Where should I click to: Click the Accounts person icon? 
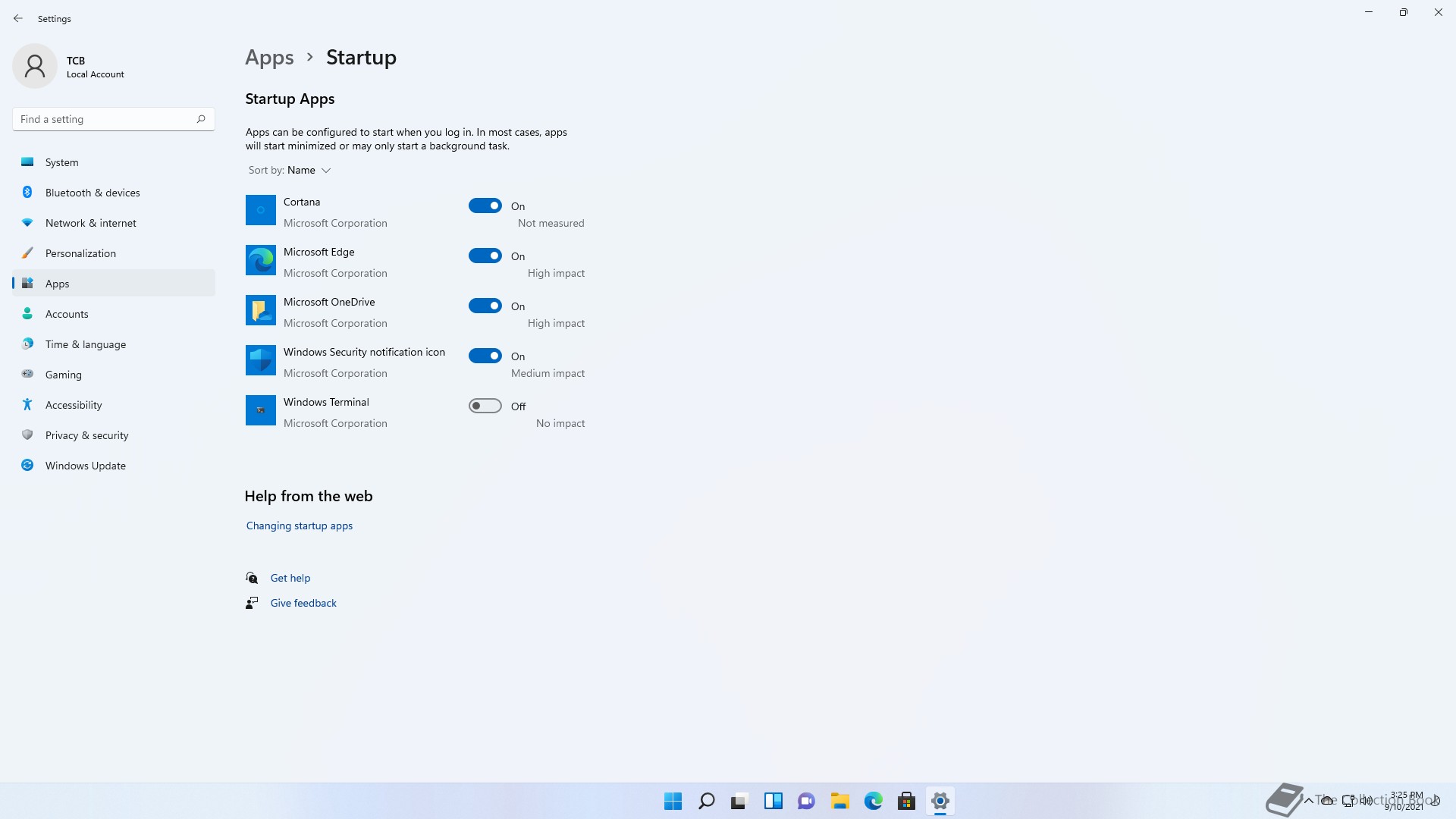click(27, 314)
